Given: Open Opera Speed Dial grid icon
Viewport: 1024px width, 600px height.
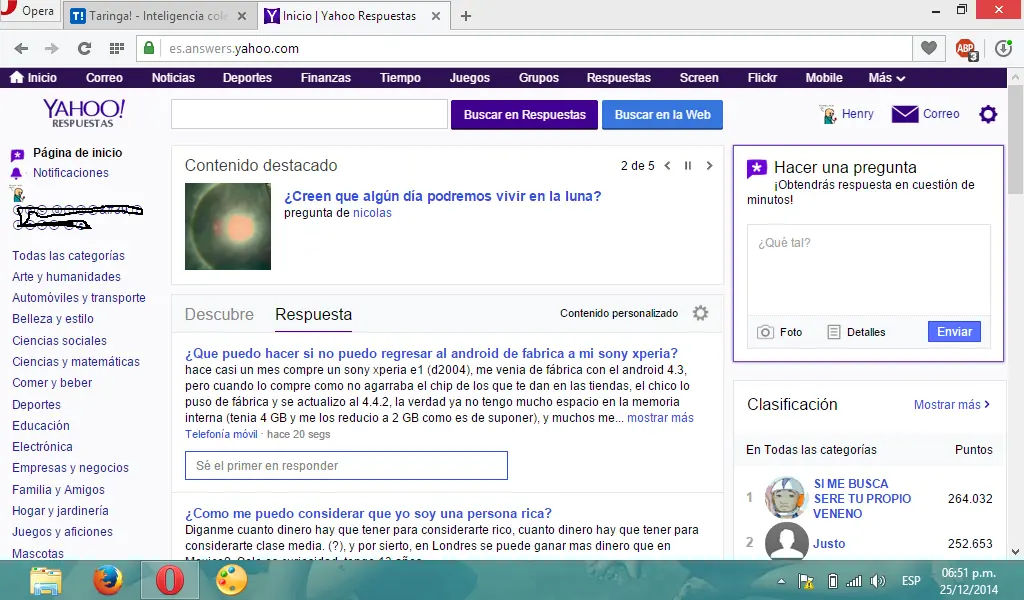Looking at the screenshot, I should (117, 48).
